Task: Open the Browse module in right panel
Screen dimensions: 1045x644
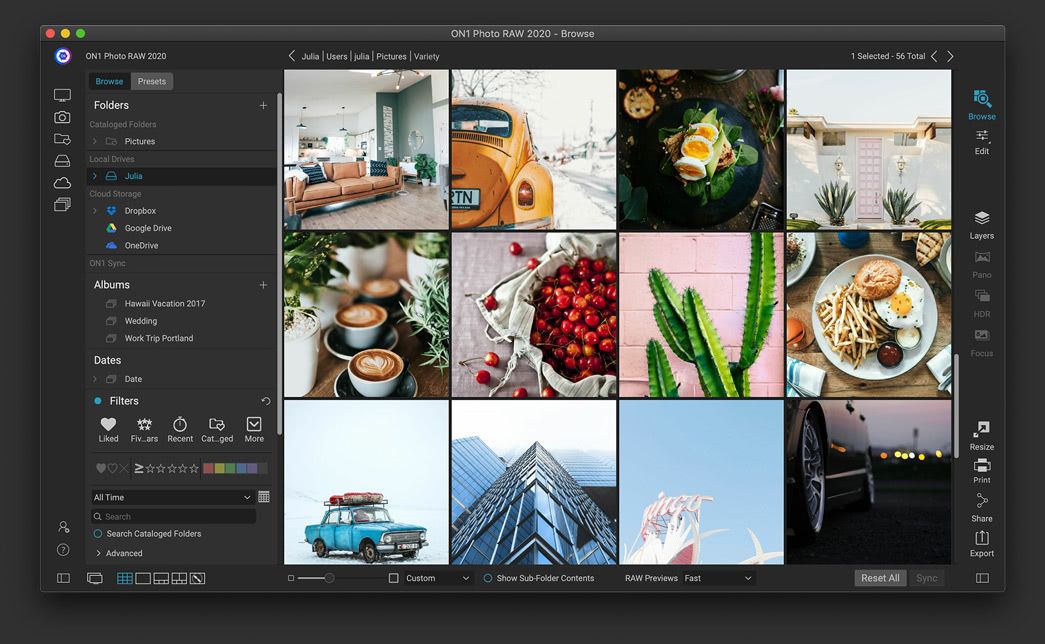Action: pyautogui.click(x=982, y=105)
